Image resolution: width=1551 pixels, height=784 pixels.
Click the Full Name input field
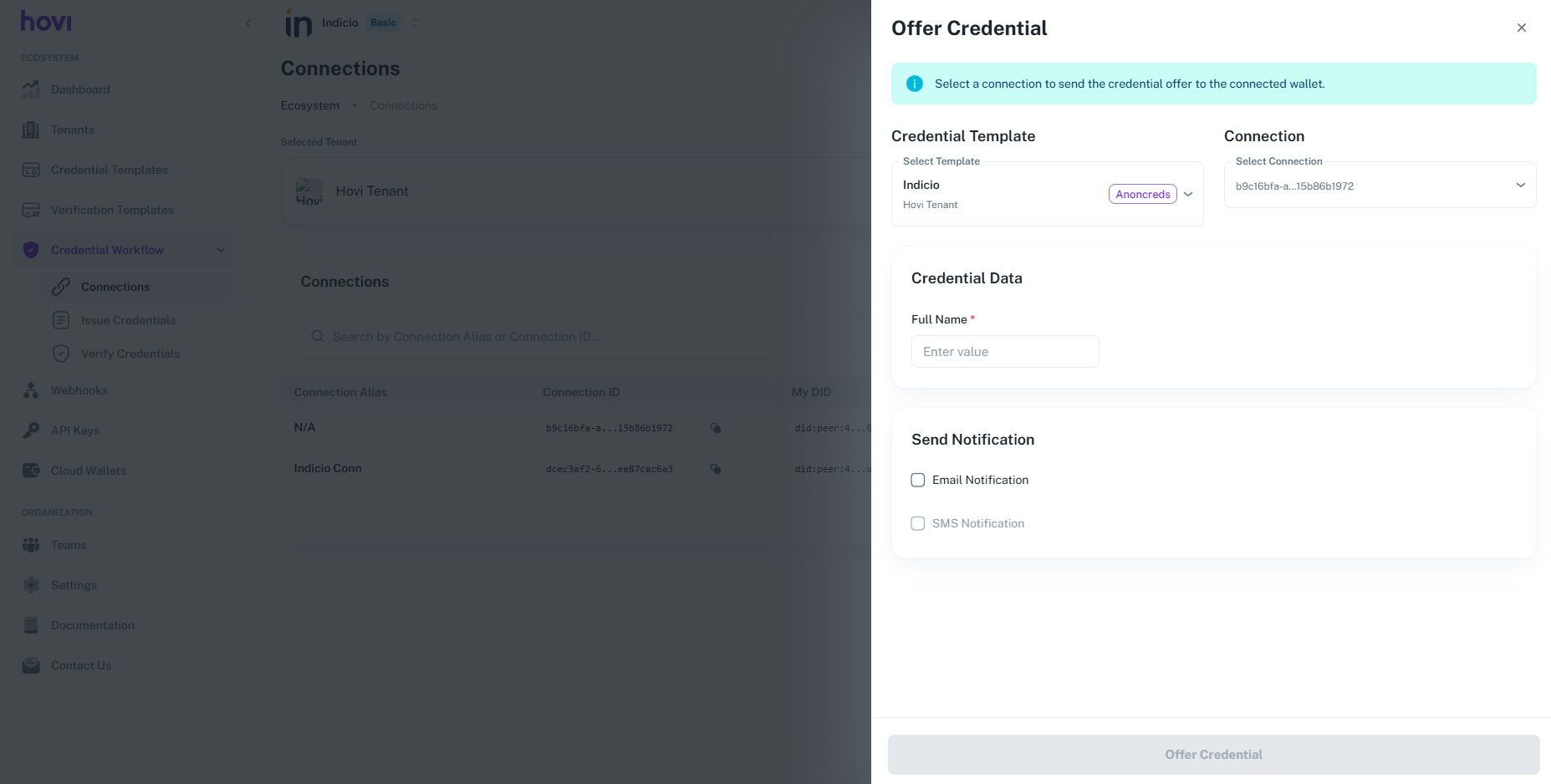pos(1005,352)
